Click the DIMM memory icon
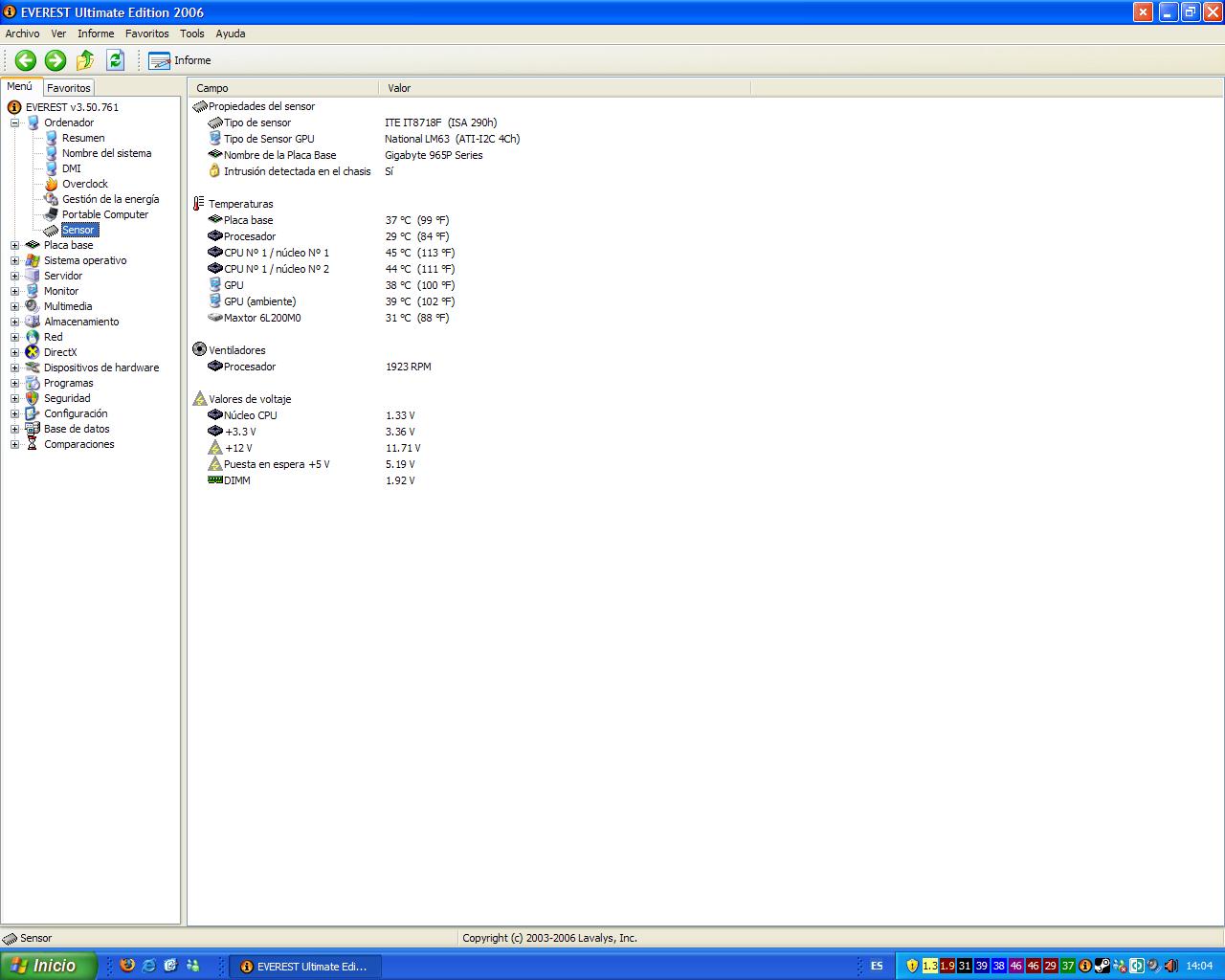Screen dimensions: 1225x980 (215, 480)
